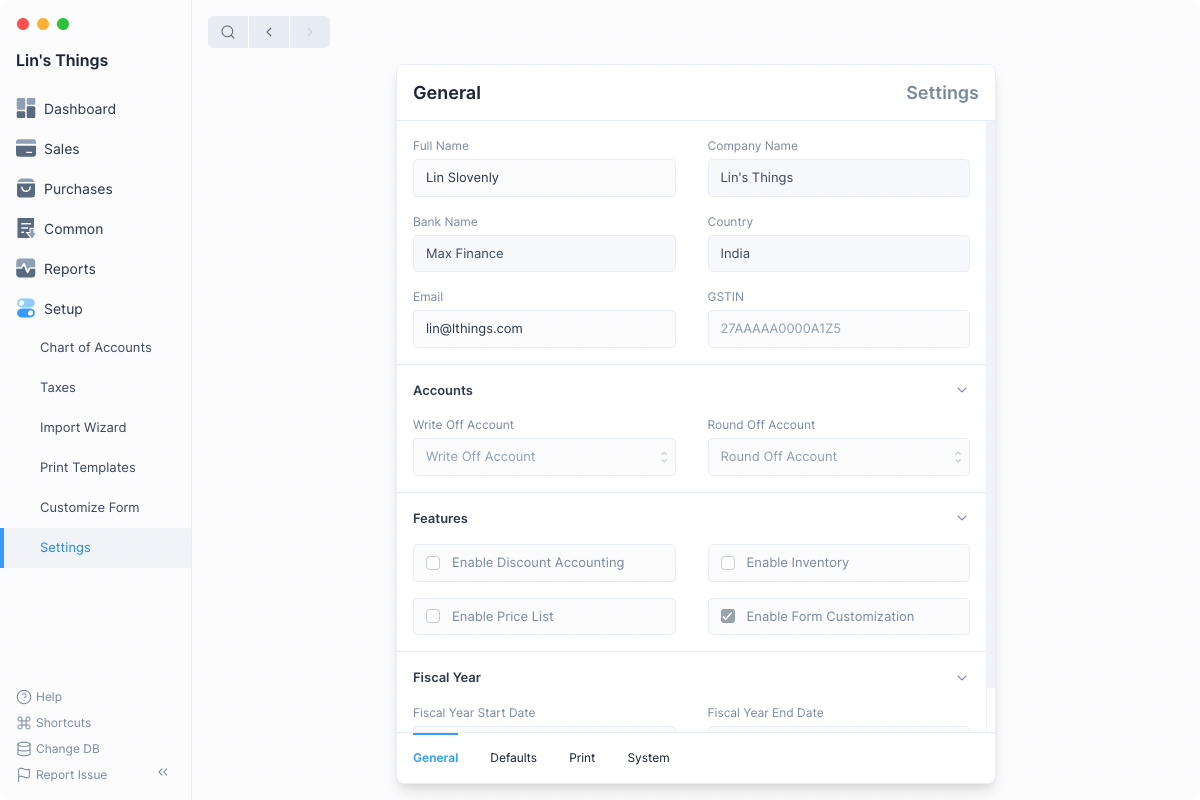Uncheck Enable Form Customization
Screen dimensions: 1200x800
click(x=728, y=617)
